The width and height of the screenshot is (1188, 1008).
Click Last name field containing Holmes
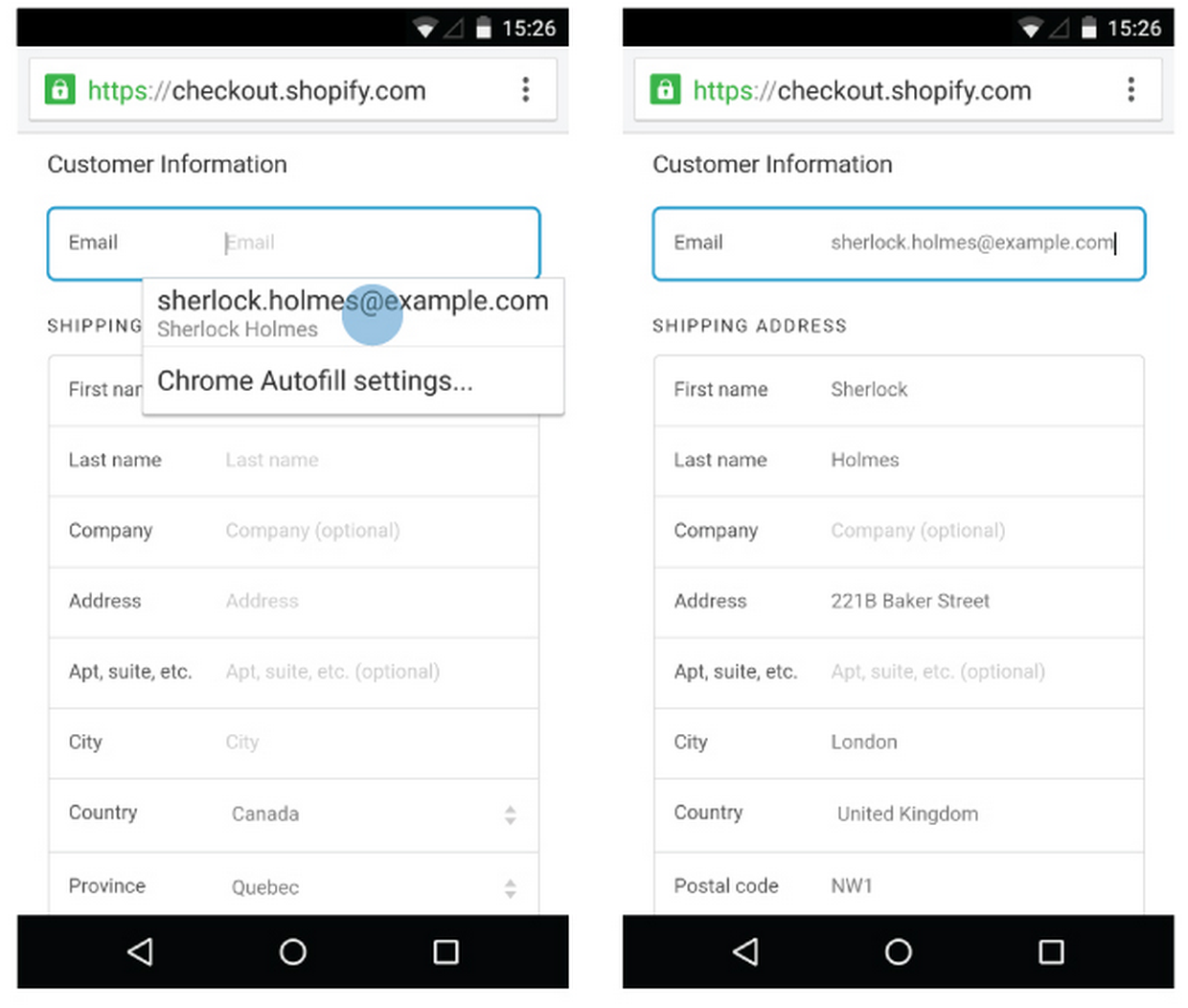(x=899, y=461)
